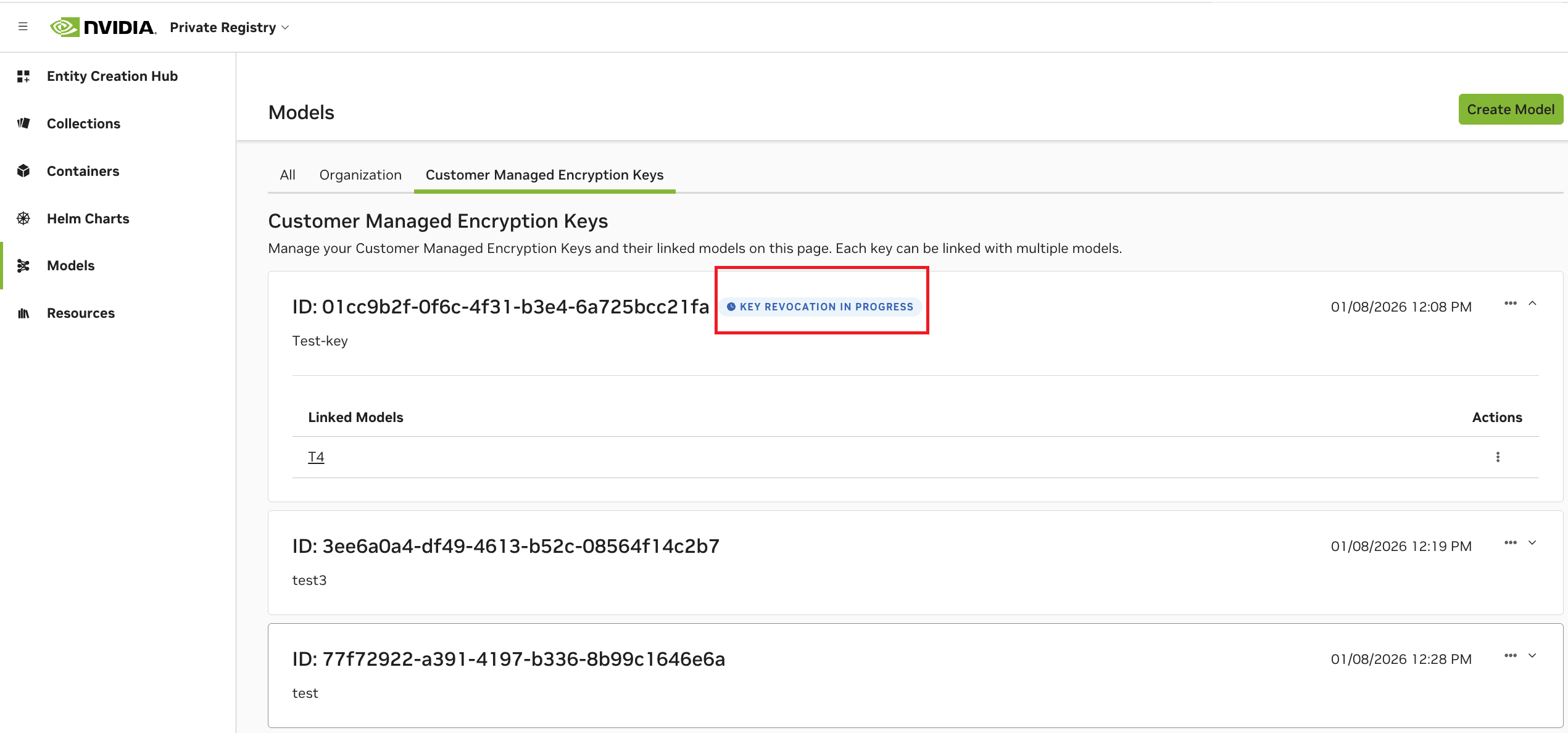Collapse the Test-key encryption key card

point(1532,304)
